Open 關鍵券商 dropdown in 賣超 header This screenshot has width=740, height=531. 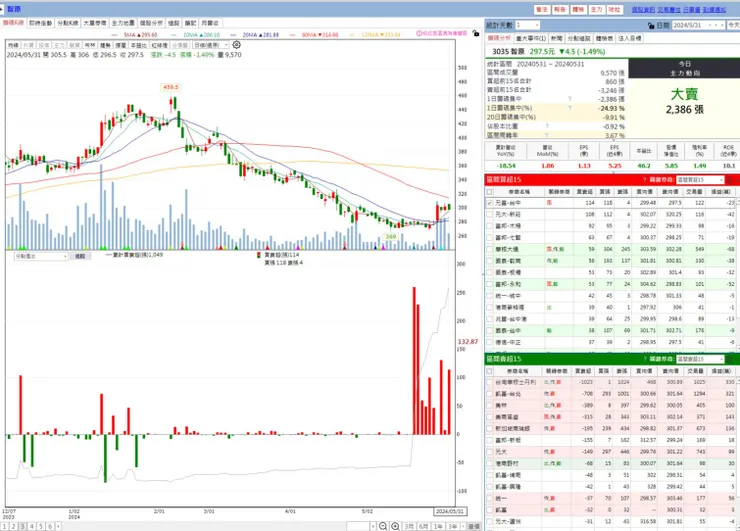(x=700, y=359)
